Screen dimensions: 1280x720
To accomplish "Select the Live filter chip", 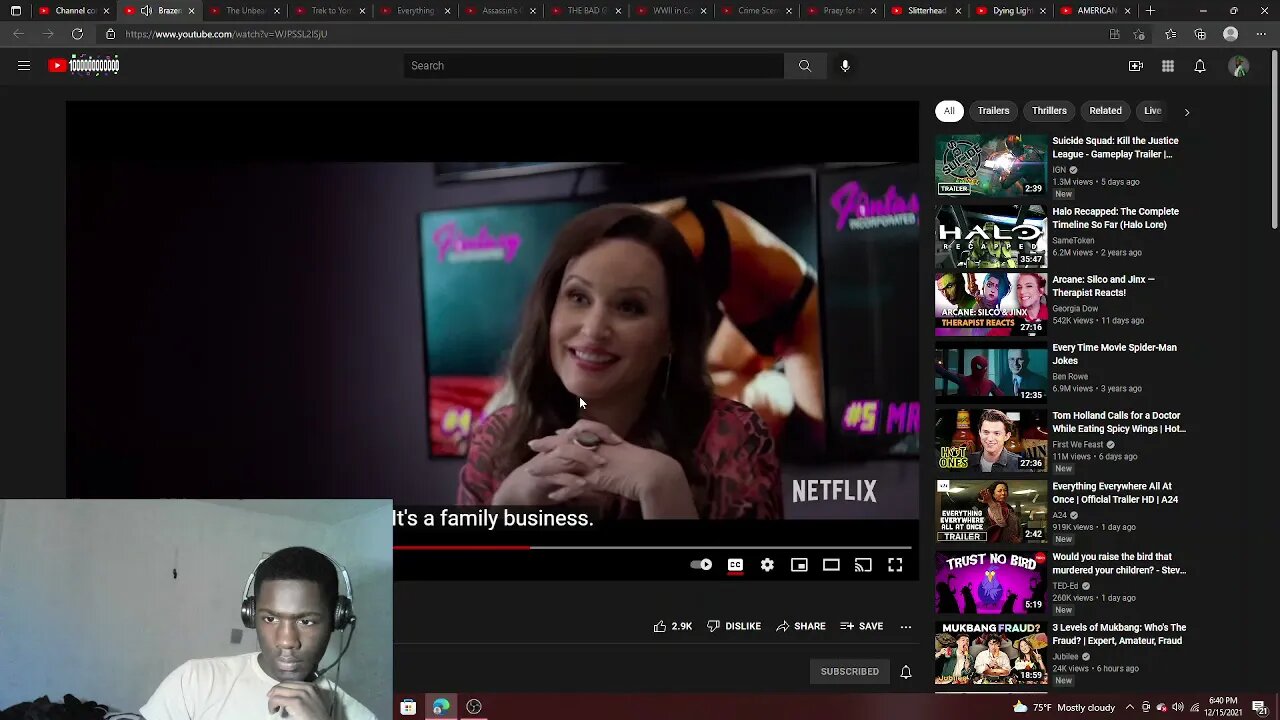I will 1152,111.
